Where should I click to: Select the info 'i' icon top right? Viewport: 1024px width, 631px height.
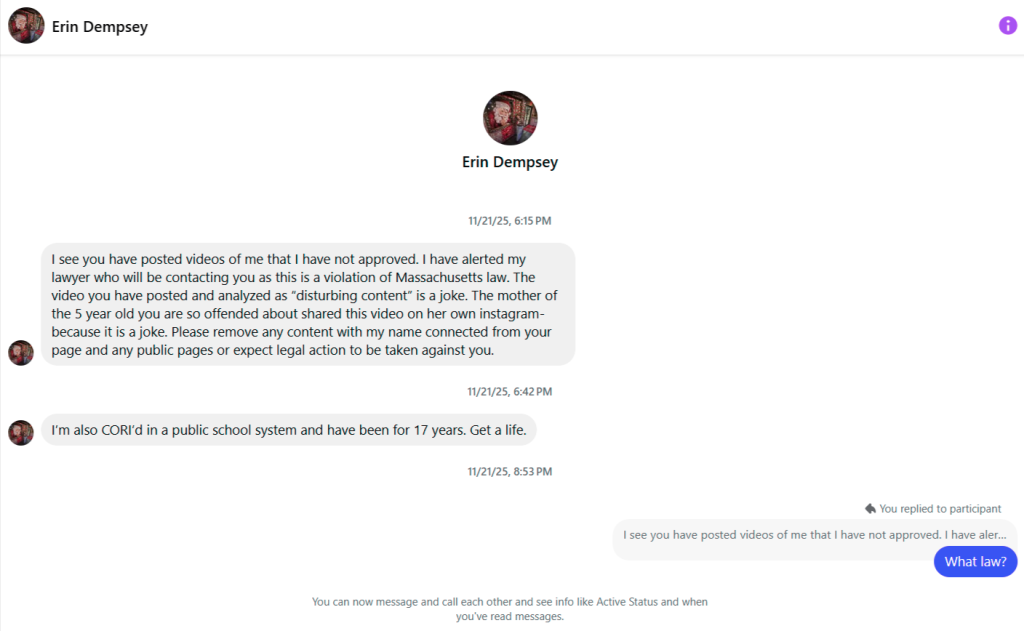tap(1007, 24)
